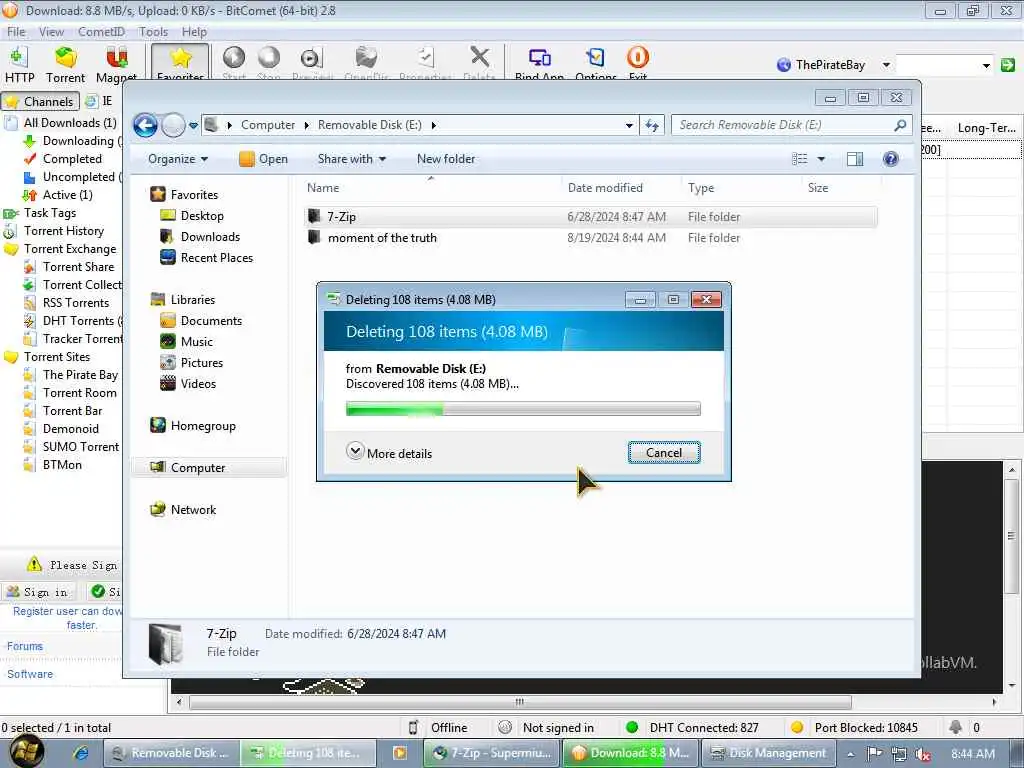Open the BitComet Tools menu
The image size is (1024, 768).
[153, 31]
